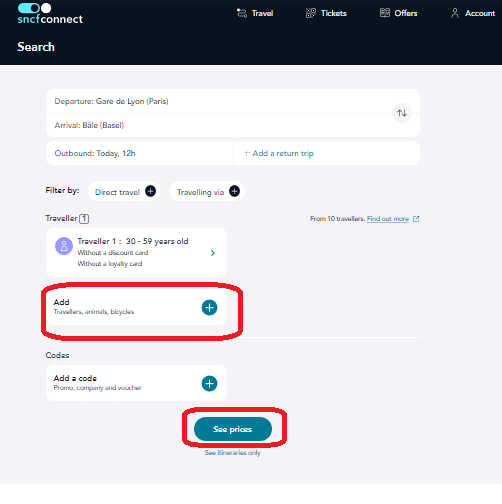Click plus icon to add a code

click(209, 383)
